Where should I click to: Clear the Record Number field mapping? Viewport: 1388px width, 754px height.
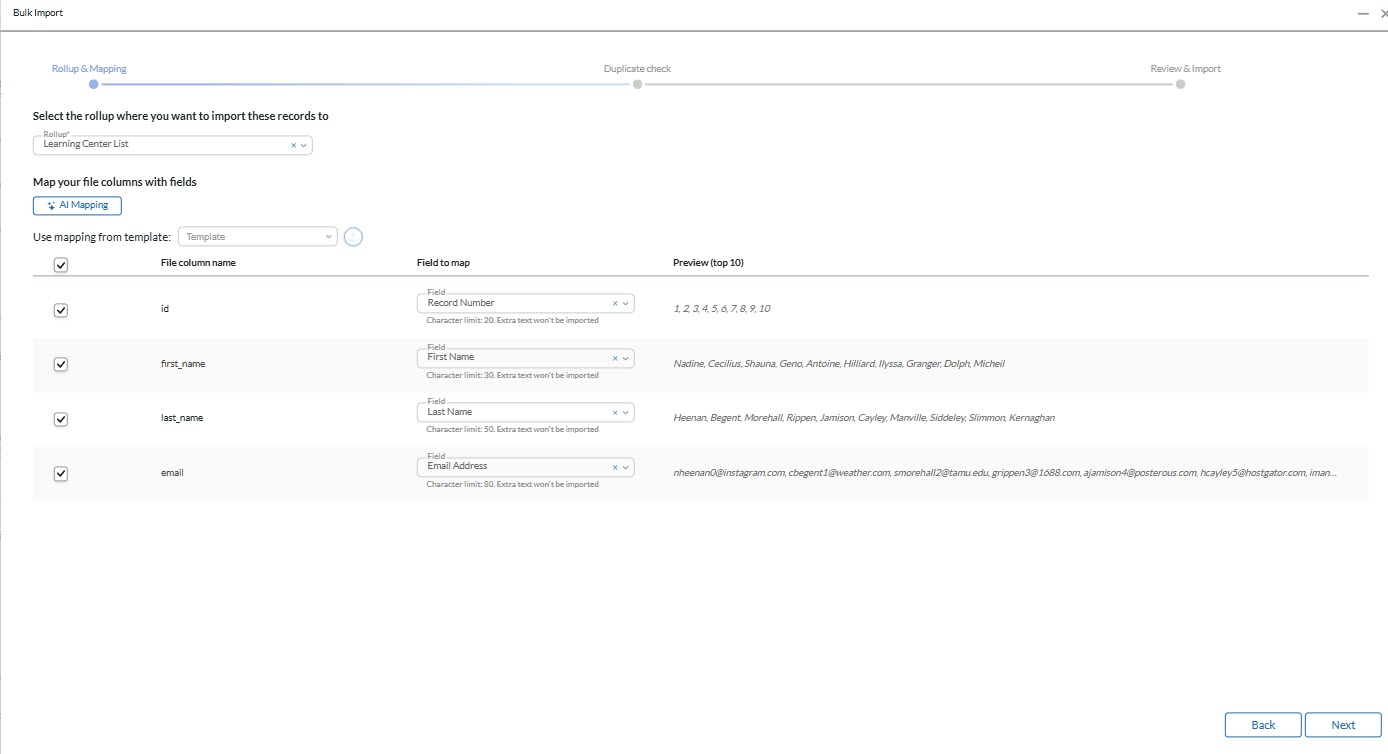(615, 303)
